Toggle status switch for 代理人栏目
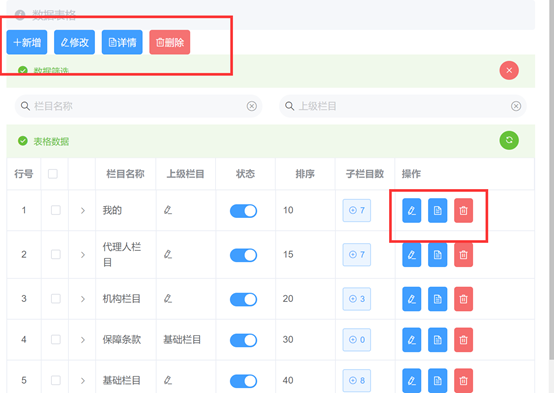Viewport: 554px width, 393px height. 243,255
